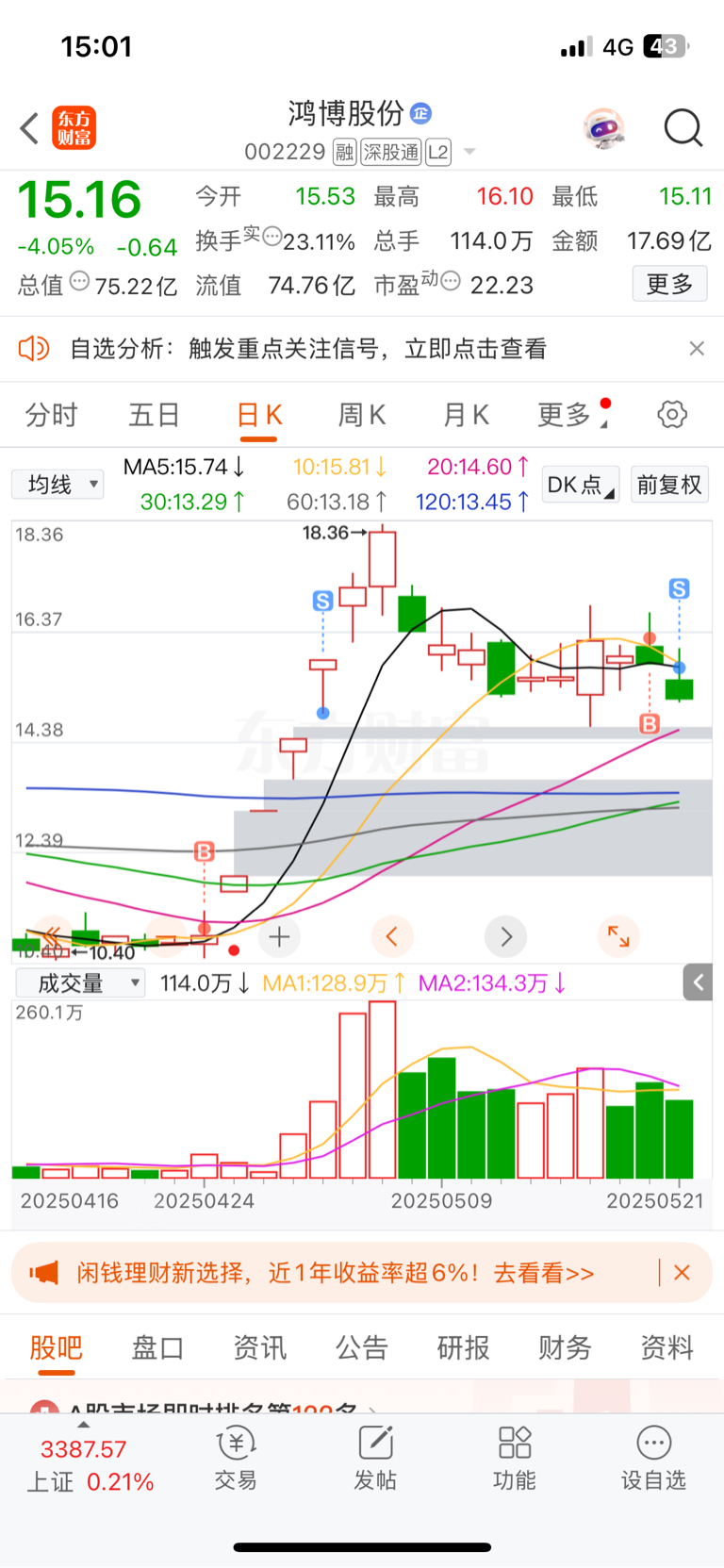Expand the stock code dropdown triangle

(469, 152)
